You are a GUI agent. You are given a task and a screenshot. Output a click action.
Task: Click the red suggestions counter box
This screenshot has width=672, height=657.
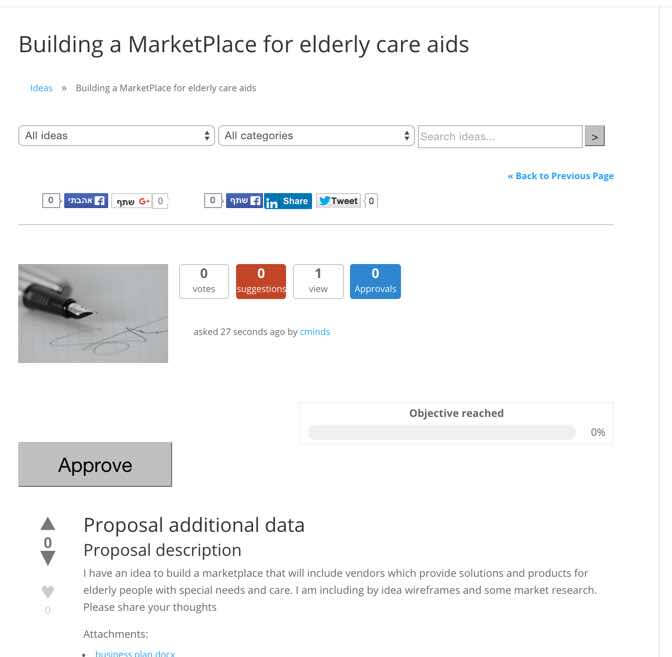(260, 282)
